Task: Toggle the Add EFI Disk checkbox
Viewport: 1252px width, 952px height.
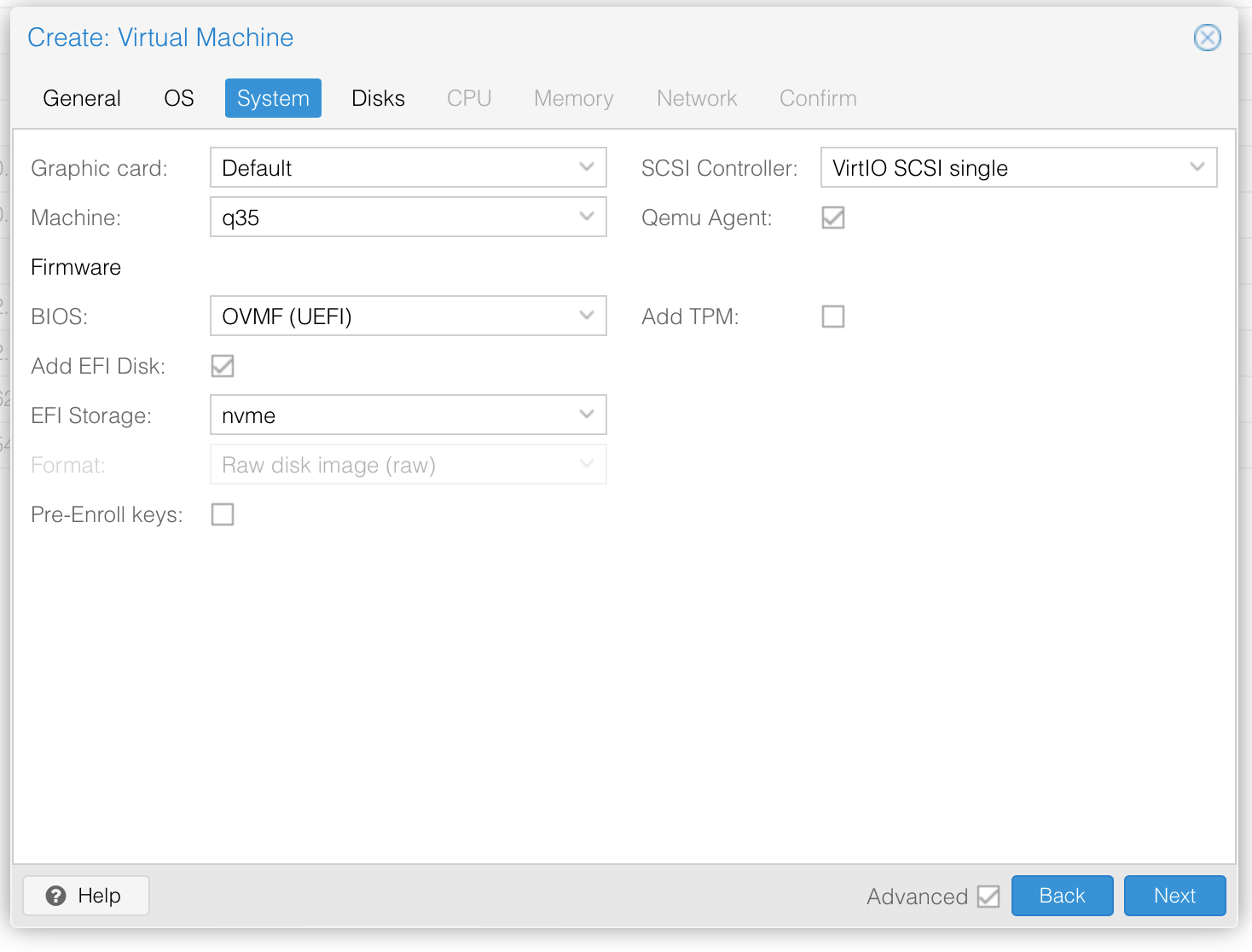Action: point(223,366)
